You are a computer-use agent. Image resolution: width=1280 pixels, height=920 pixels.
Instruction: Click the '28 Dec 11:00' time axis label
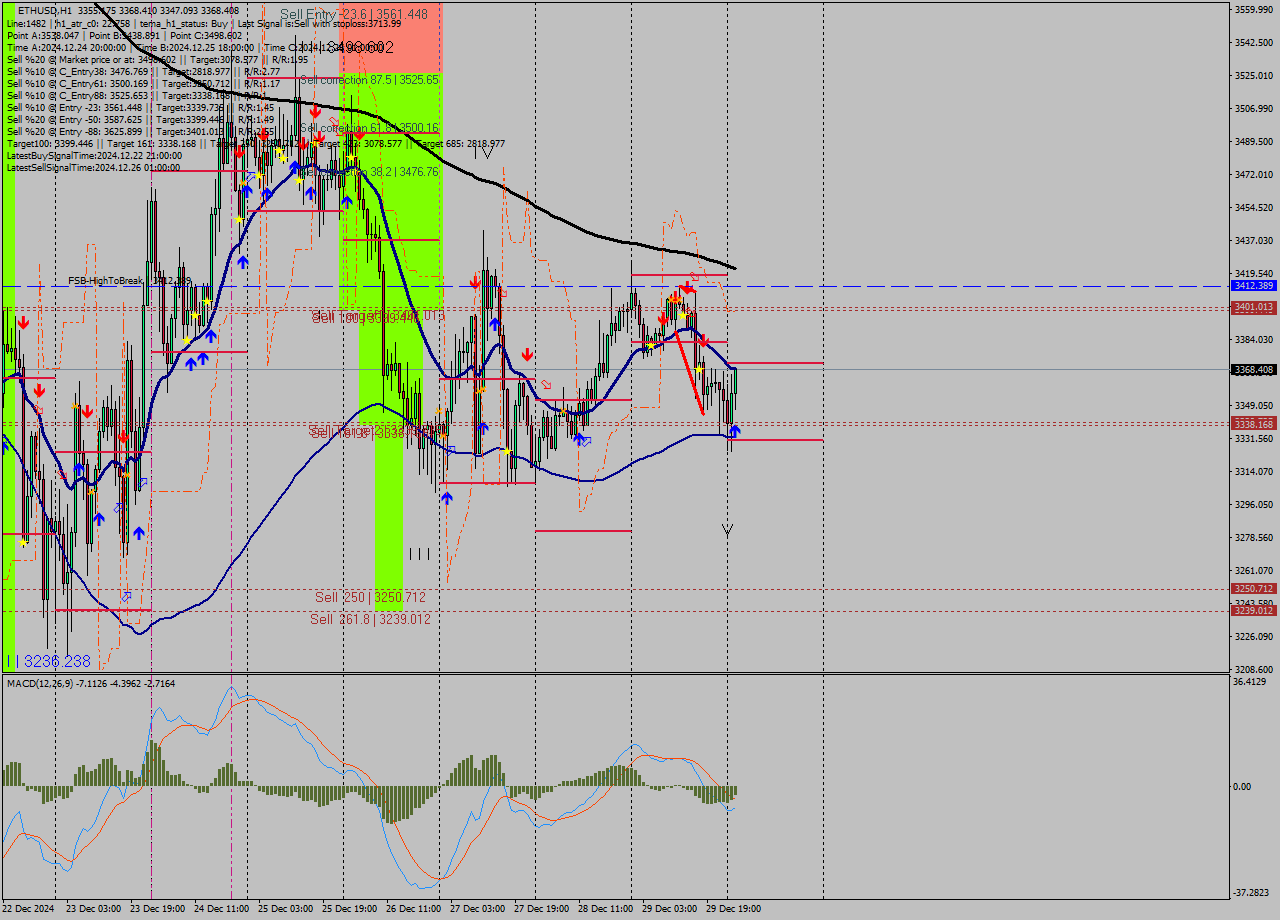[x=605, y=909]
